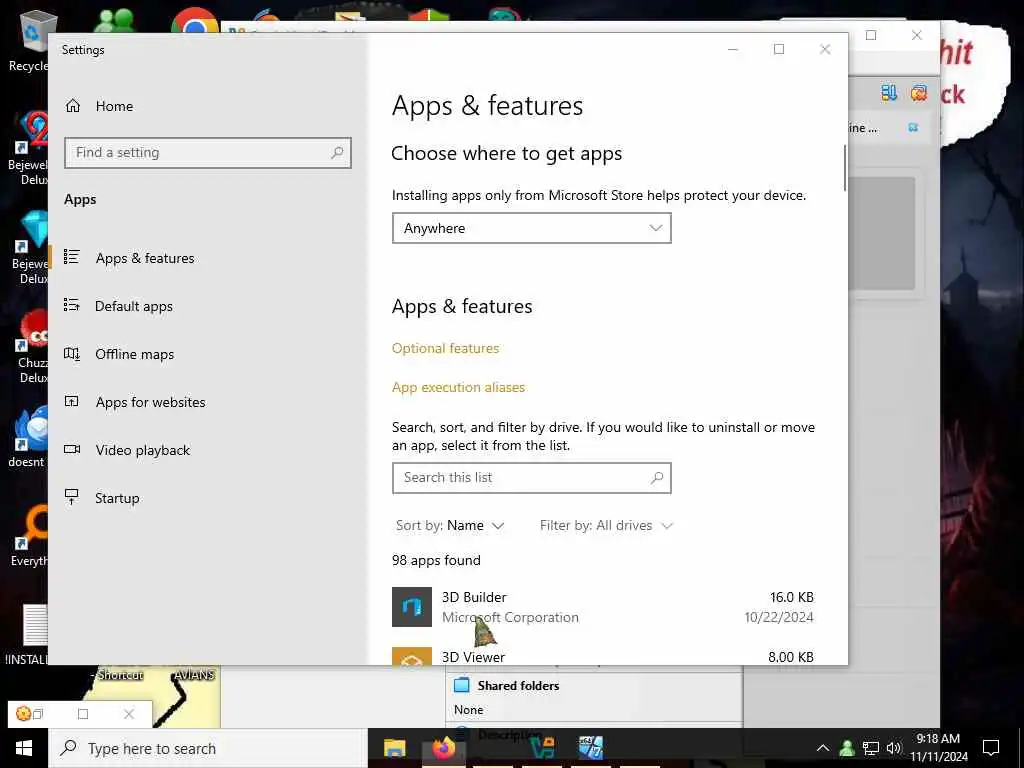Open Apps for websites page

(x=150, y=402)
